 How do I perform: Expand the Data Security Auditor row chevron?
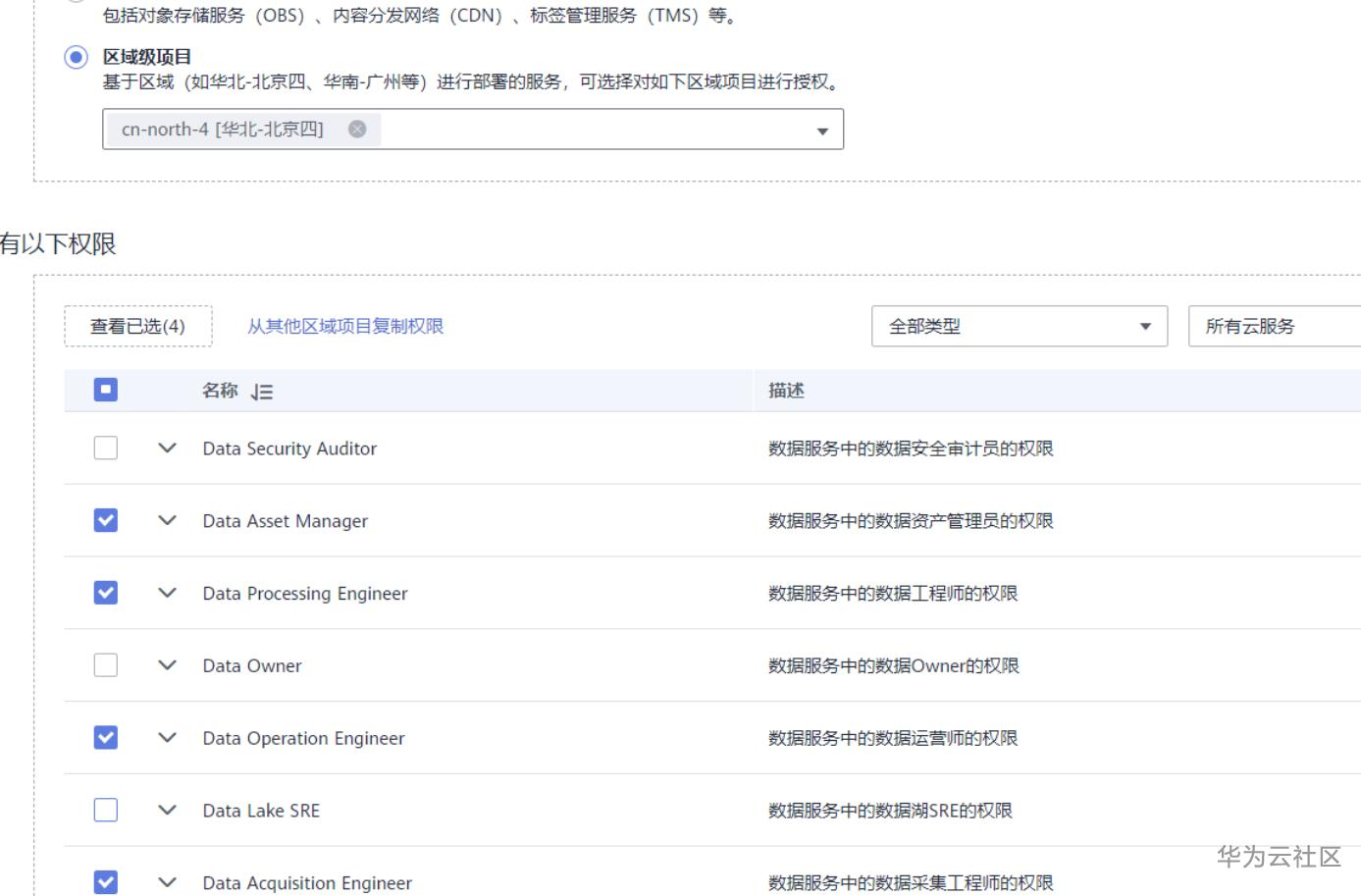coord(168,448)
